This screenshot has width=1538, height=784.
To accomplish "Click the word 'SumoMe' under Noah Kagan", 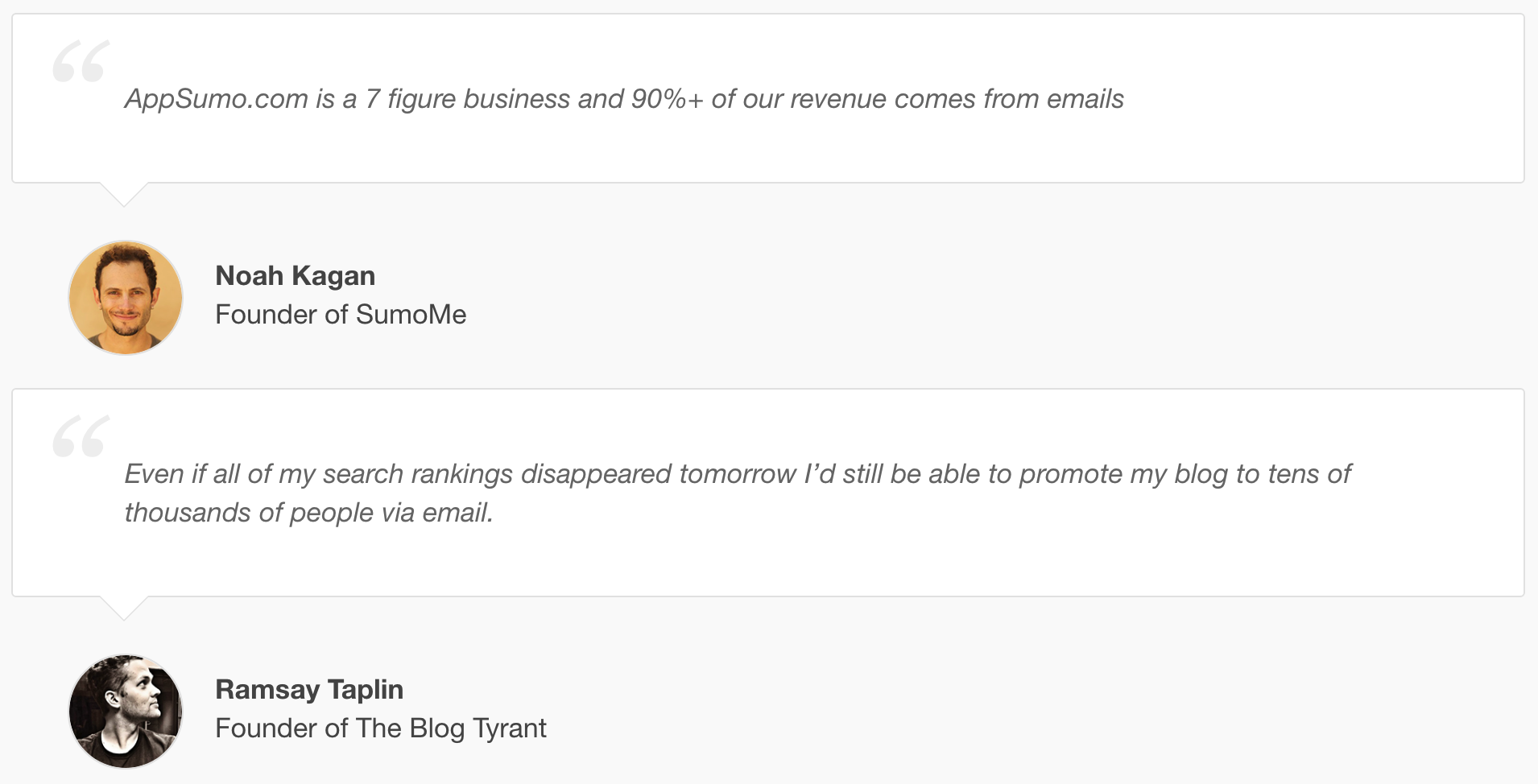I will 411,315.
